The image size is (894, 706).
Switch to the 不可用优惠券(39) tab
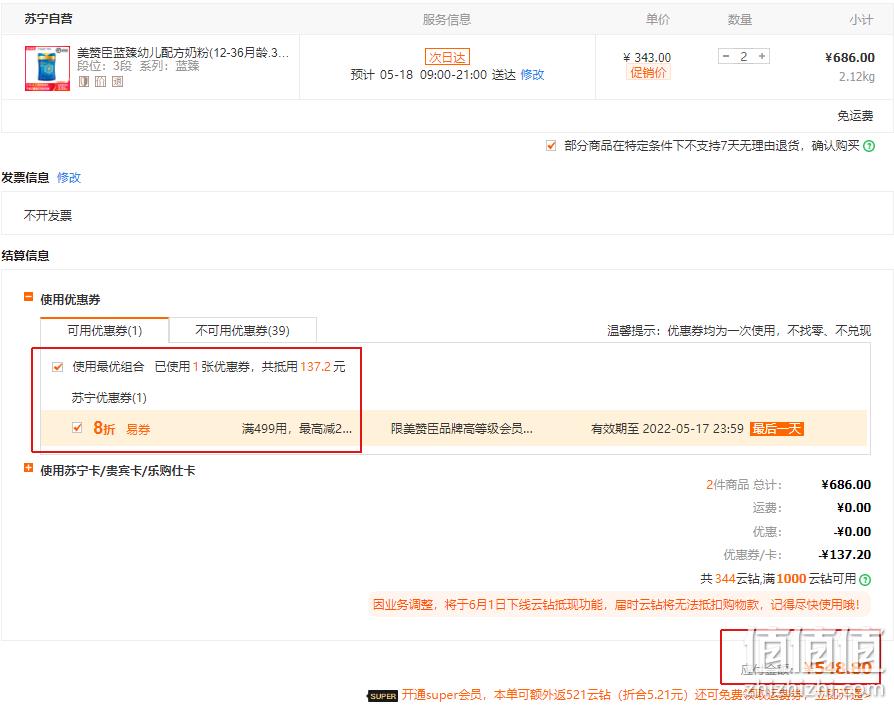pos(242,330)
